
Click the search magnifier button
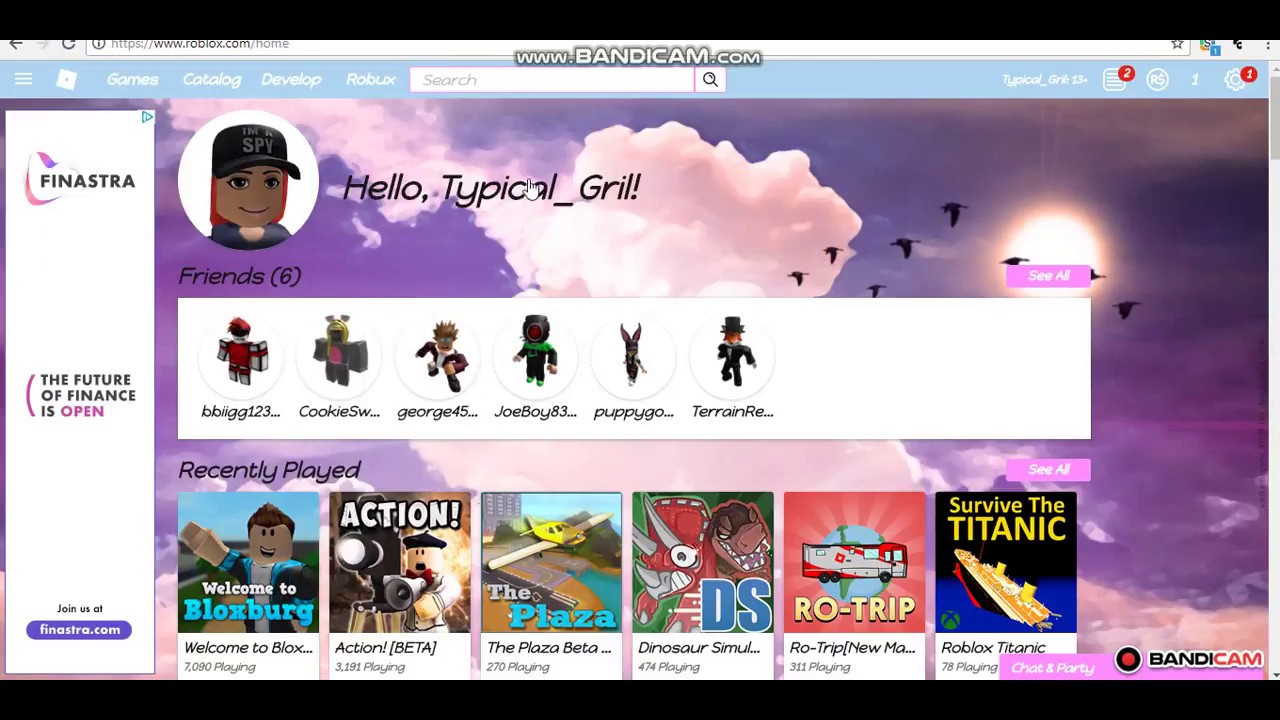pos(710,80)
